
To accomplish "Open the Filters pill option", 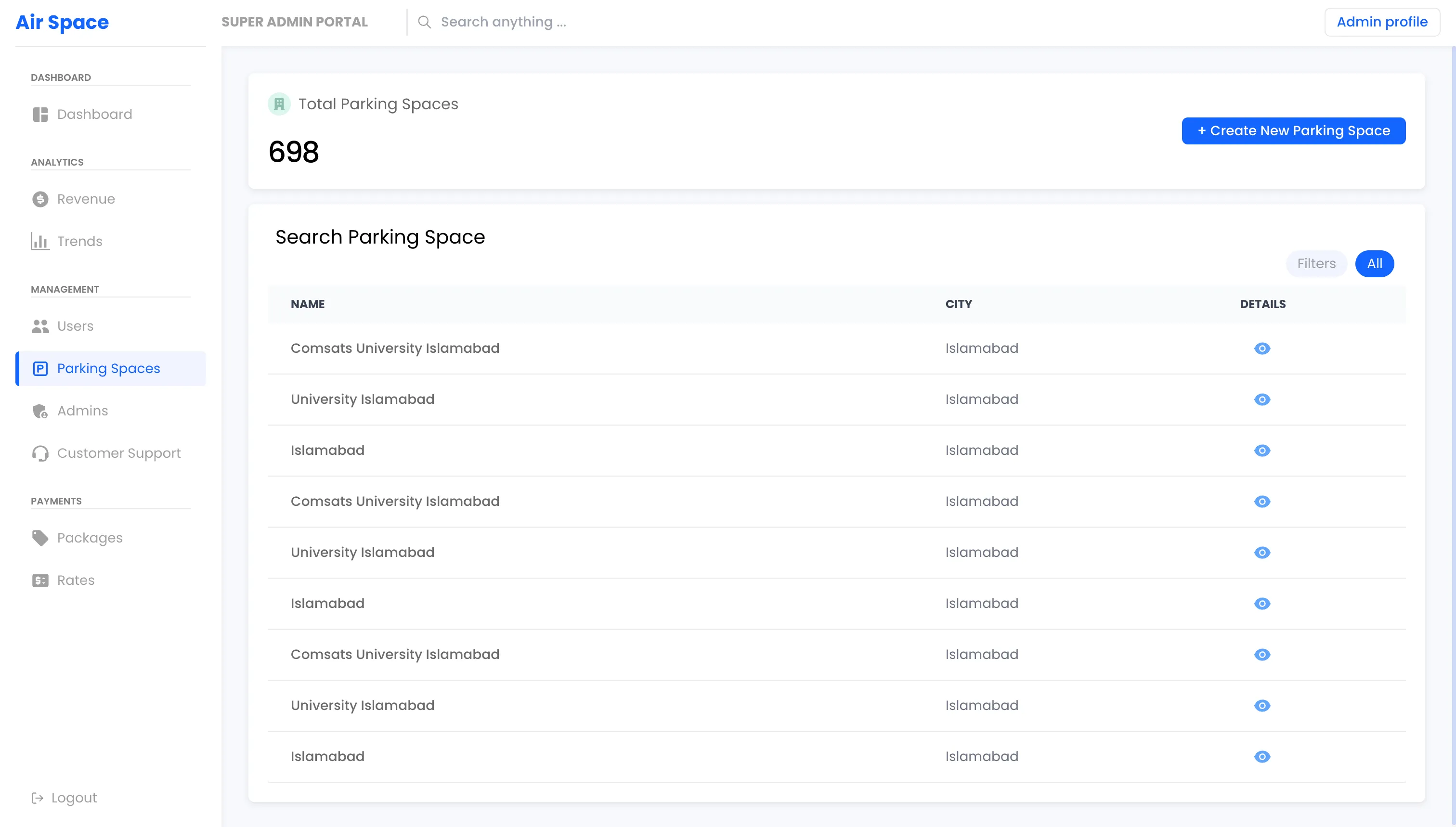I will [x=1316, y=263].
